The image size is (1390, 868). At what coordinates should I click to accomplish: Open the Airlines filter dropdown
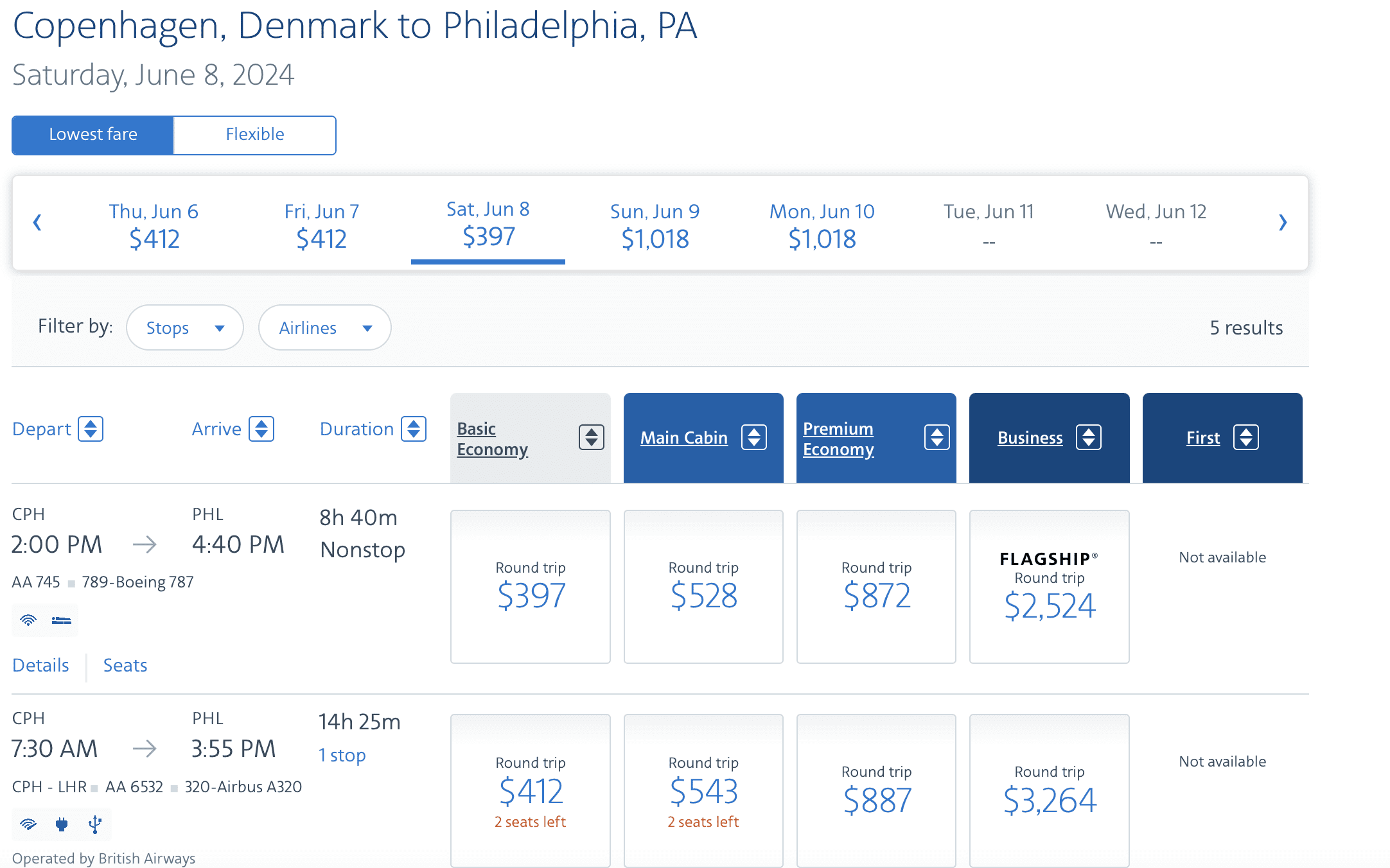pyautogui.click(x=324, y=328)
